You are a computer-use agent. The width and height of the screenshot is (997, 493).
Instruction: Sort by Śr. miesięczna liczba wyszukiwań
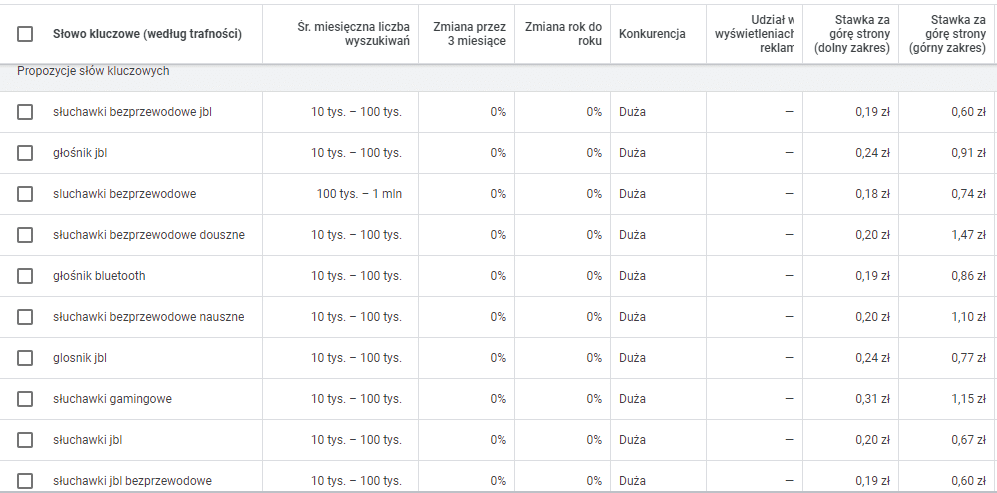(353, 34)
